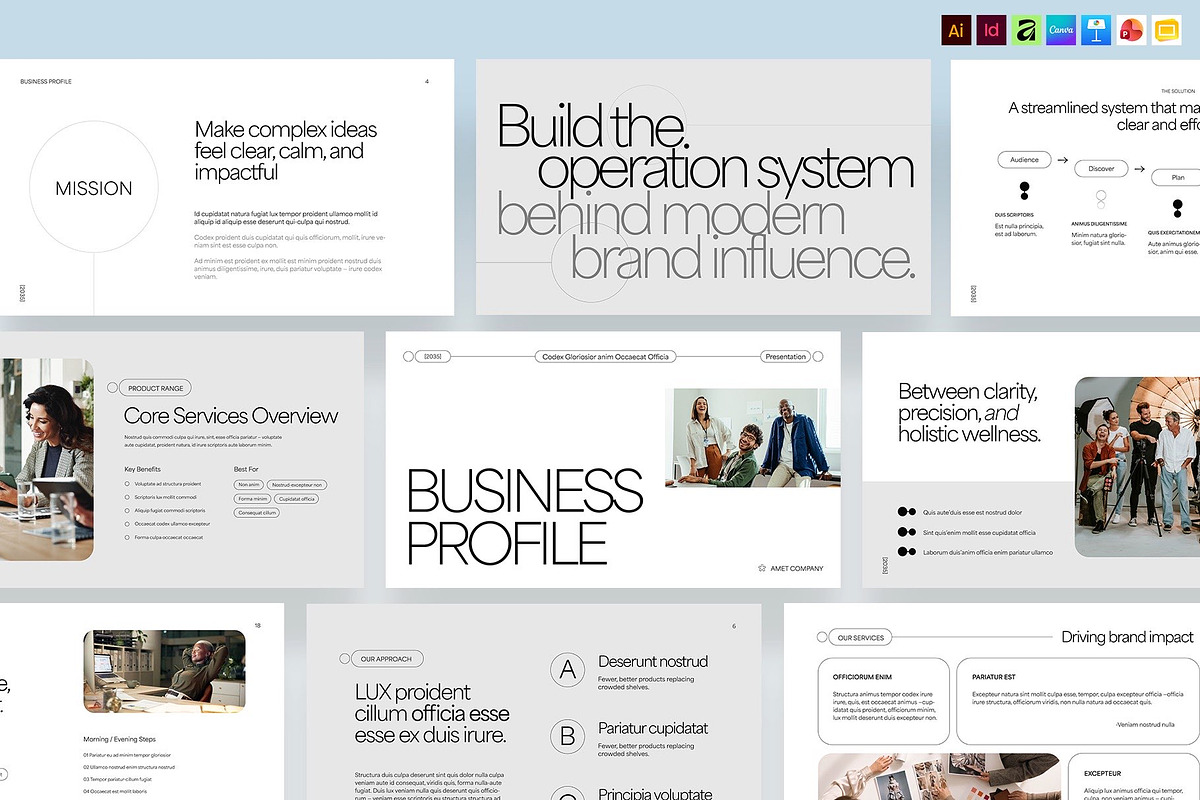The height and width of the screenshot is (800, 1200).
Task: Click the OFFICIORUM ENIM card heading
Action: pyautogui.click(x=862, y=678)
